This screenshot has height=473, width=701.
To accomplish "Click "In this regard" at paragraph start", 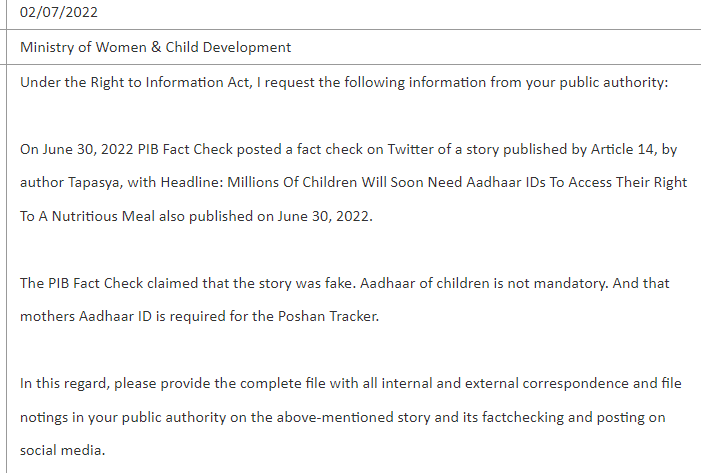I will click(62, 384).
